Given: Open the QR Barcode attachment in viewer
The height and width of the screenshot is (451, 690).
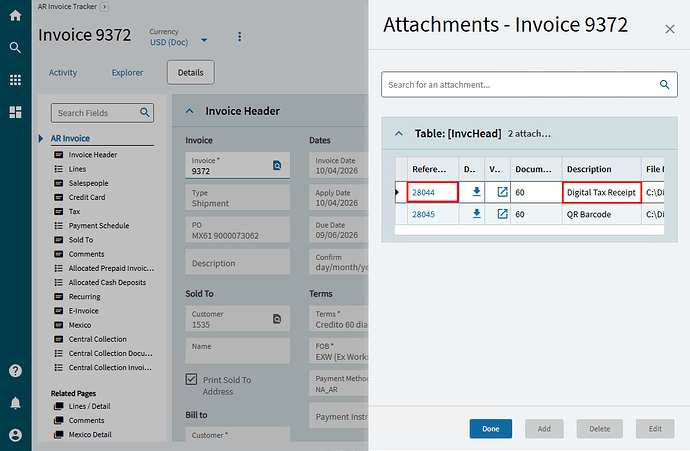Looking at the screenshot, I should (x=502, y=214).
